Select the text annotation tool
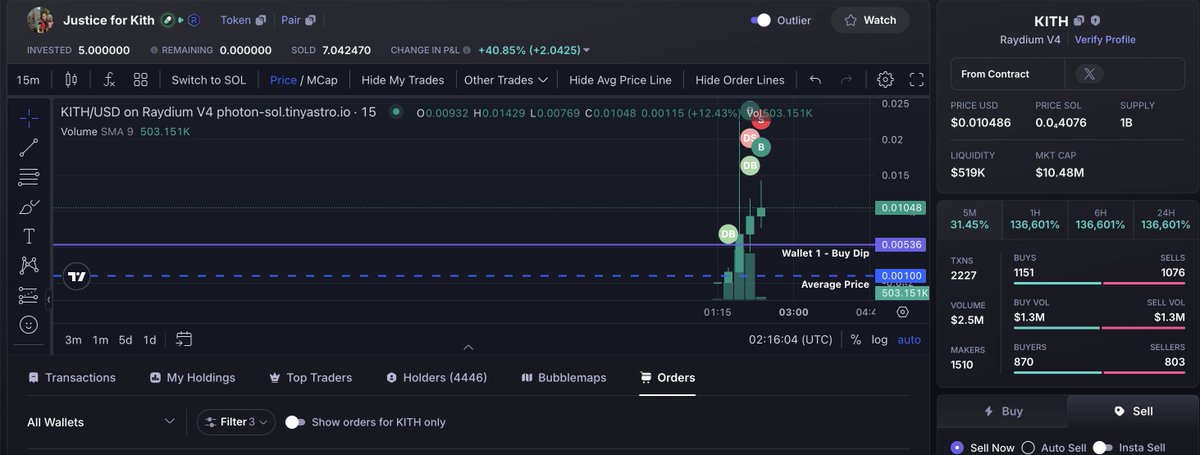Image resolution: width=1200 pixels, height=455 pixels. 28,236
